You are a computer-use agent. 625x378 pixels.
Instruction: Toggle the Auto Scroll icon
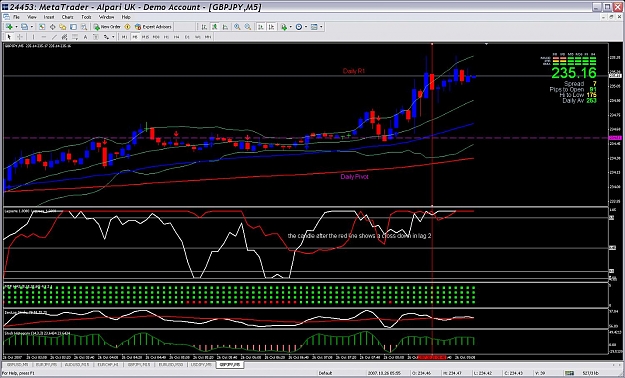click(x=261, y=27)
